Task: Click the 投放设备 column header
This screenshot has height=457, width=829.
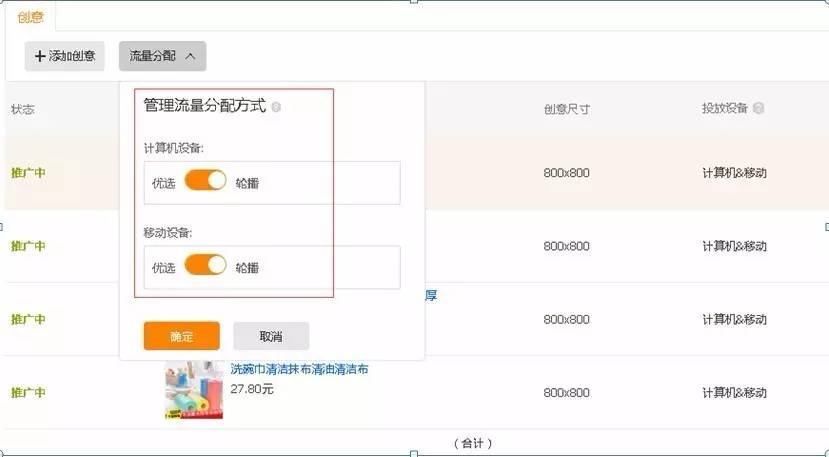Action: [724, 108]
